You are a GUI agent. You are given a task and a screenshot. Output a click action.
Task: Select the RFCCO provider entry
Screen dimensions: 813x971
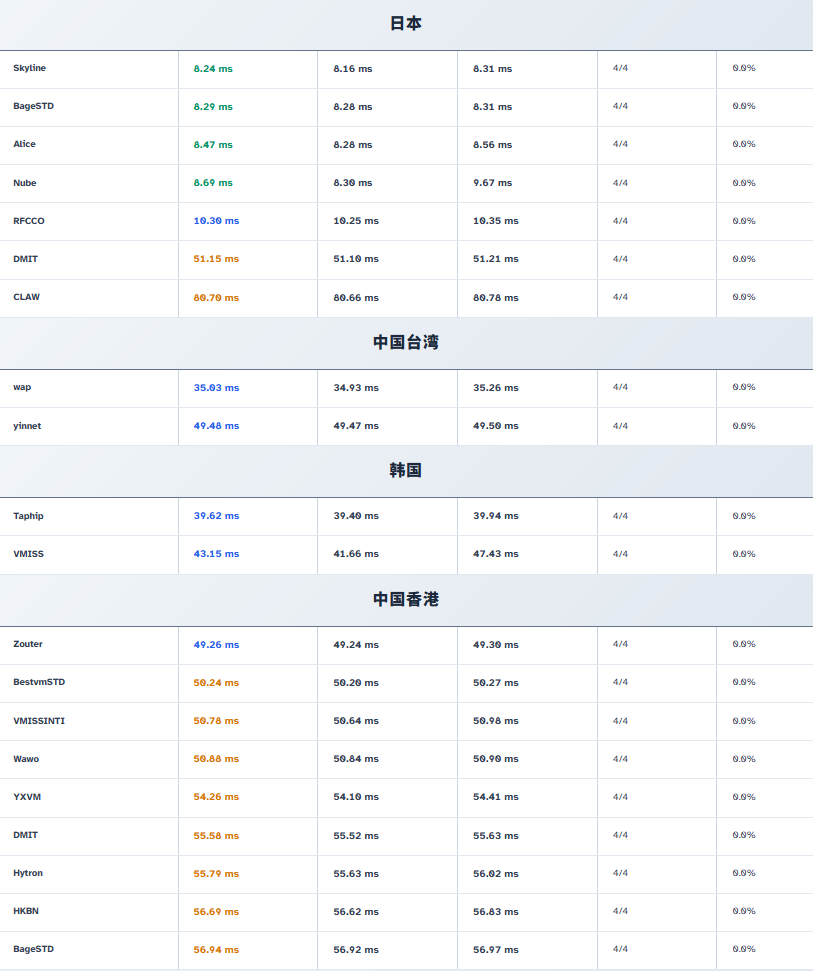(28, 221)
